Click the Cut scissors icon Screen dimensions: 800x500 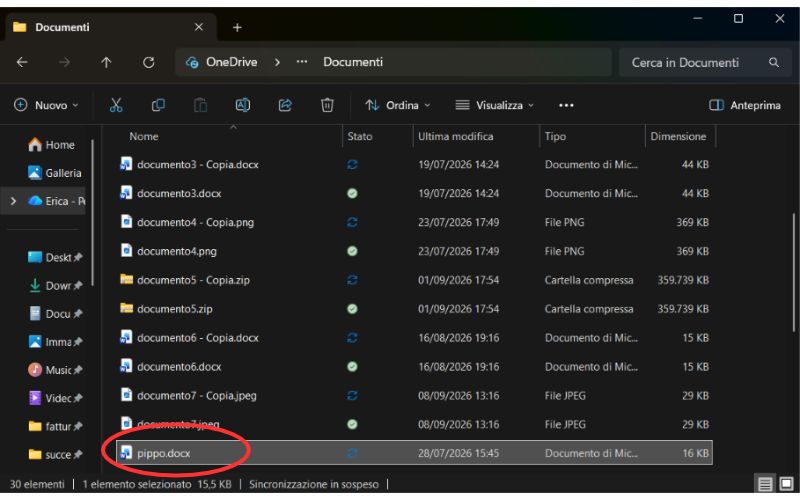pyautogui.click(x=116, y=105)
